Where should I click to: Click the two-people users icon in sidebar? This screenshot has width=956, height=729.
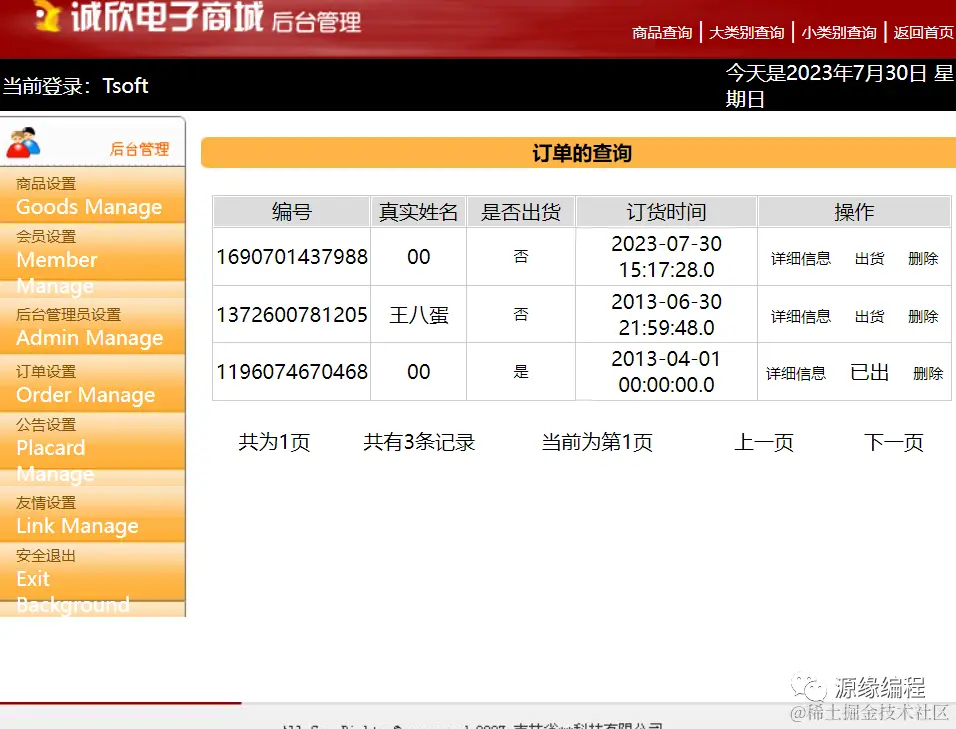23,143
